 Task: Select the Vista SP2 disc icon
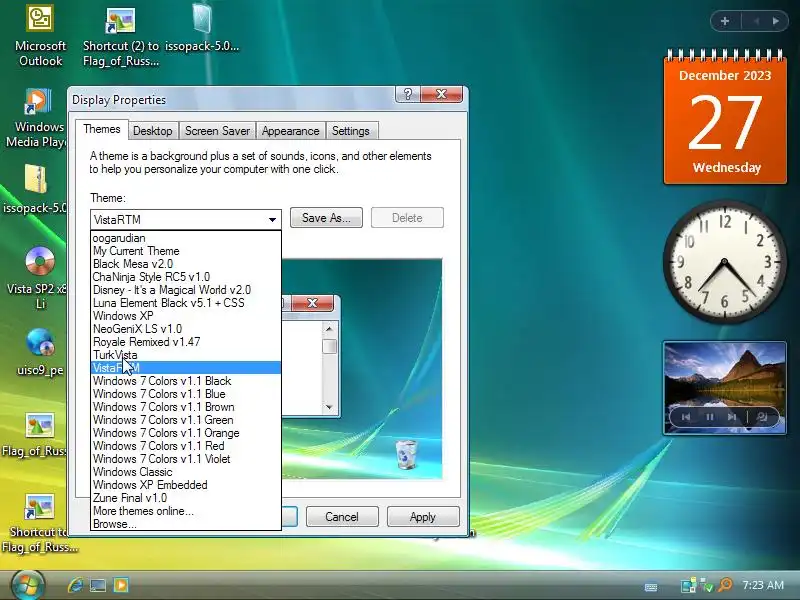(x=39, y=278)
